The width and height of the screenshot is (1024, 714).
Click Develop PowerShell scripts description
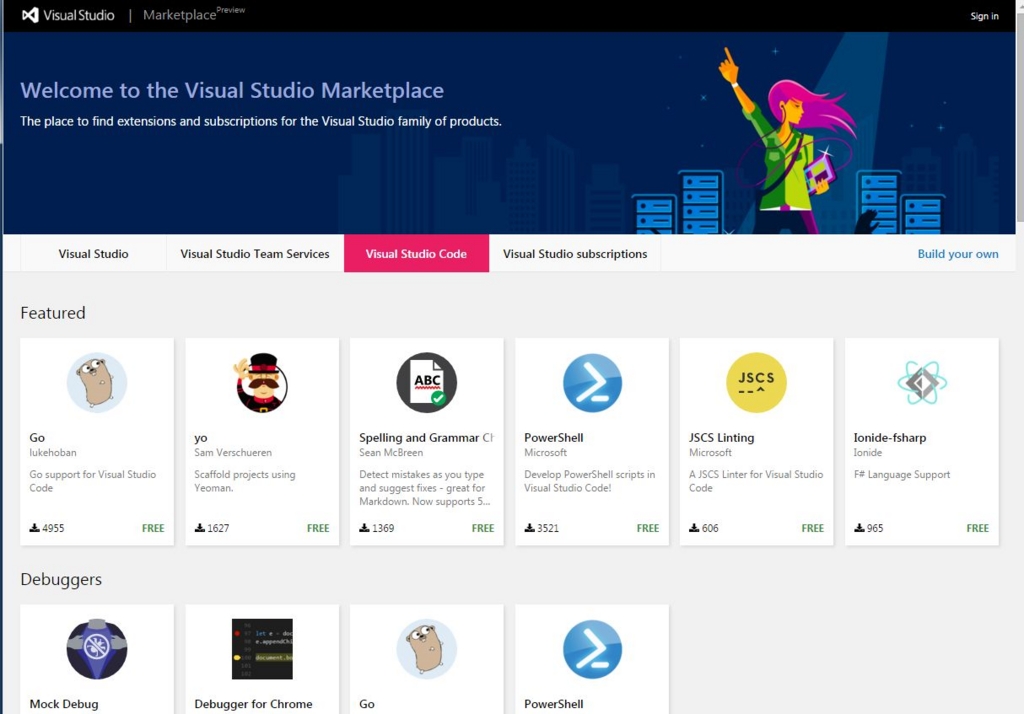click(x=590, y=481)
